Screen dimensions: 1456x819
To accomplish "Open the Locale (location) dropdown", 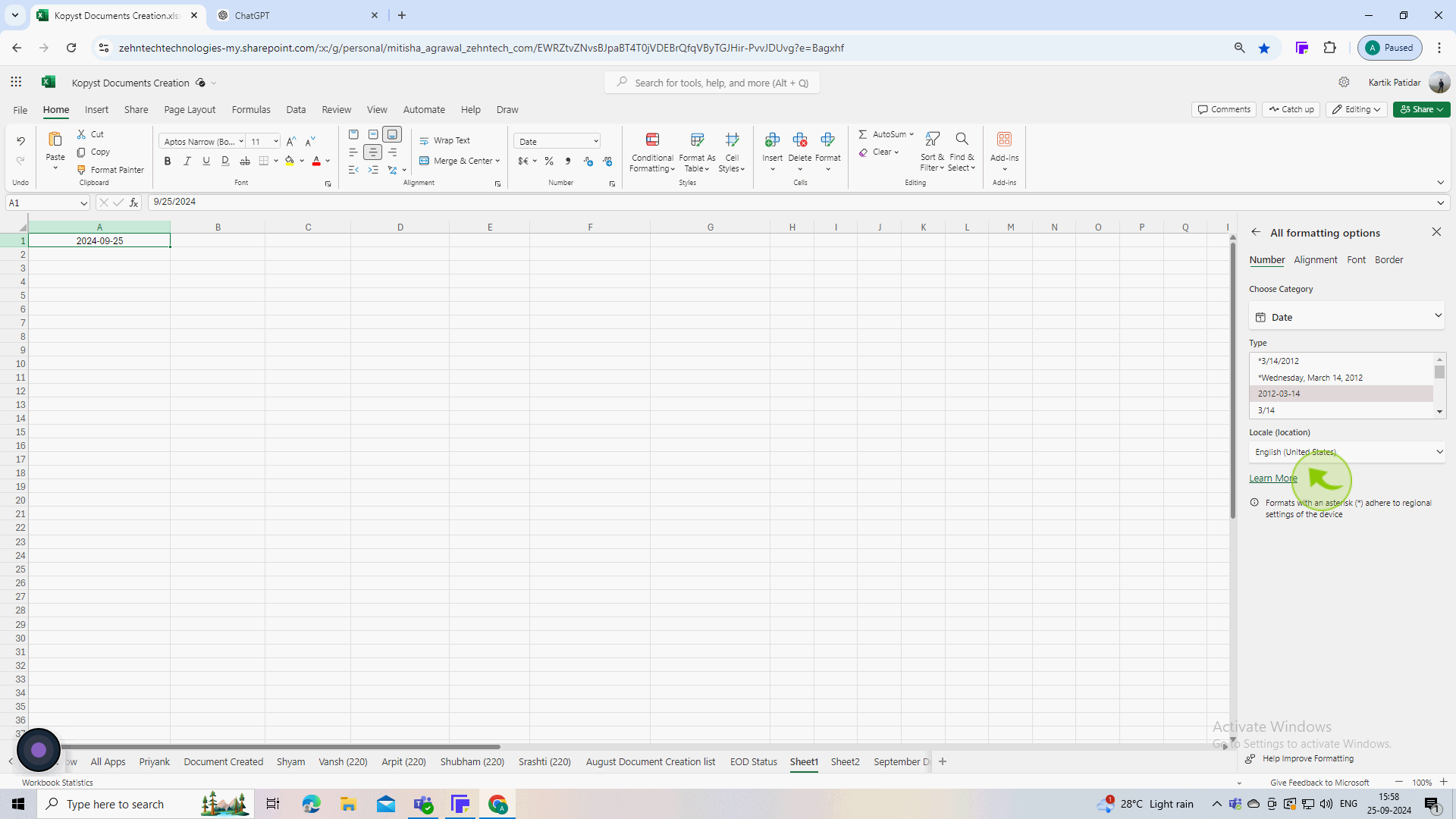I will click(1347, 452).
